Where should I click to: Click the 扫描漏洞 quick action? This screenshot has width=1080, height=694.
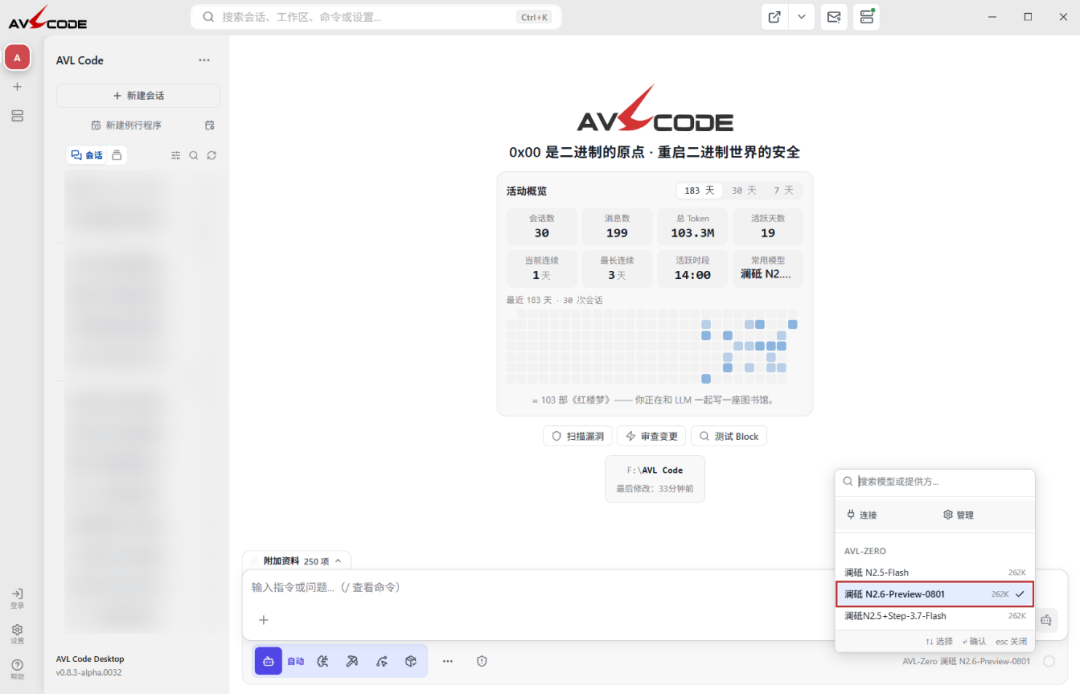coord(578,437)
